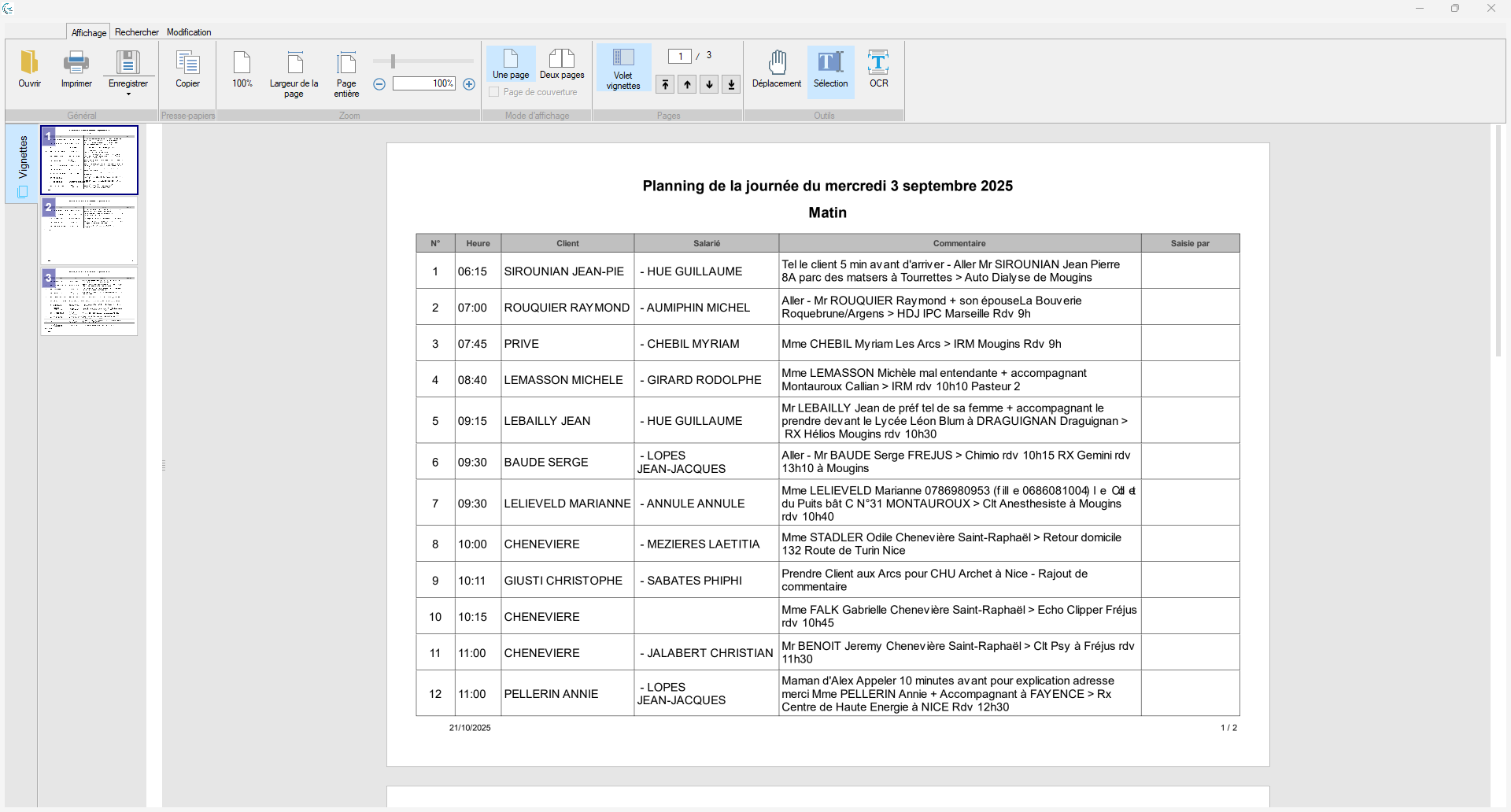Image resolution: width=1511 pixels, height=812 pixels.
Task: Collapse the Vignettes side panel tab
Action: click(22, 164)
